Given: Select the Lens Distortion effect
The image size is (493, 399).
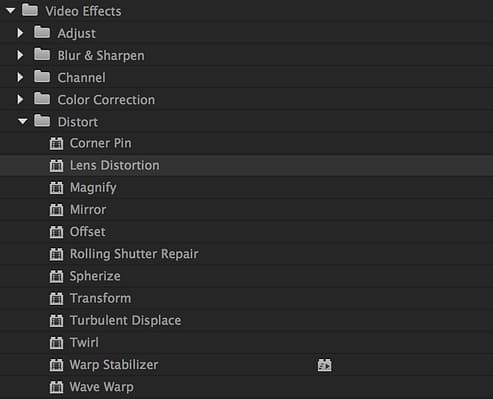Looking at the screenshot, I should pos(246,165).
